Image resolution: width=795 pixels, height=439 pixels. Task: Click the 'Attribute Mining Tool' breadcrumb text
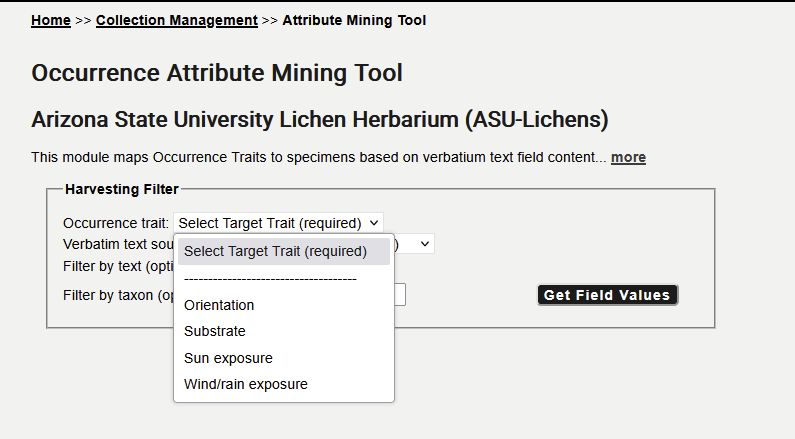click(354, 20)
